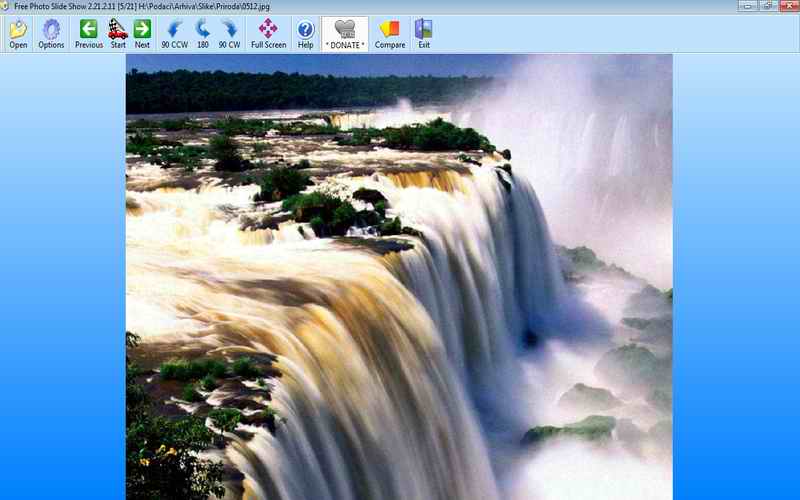Close the Free Photo Slide Show window

click(787, 5)
